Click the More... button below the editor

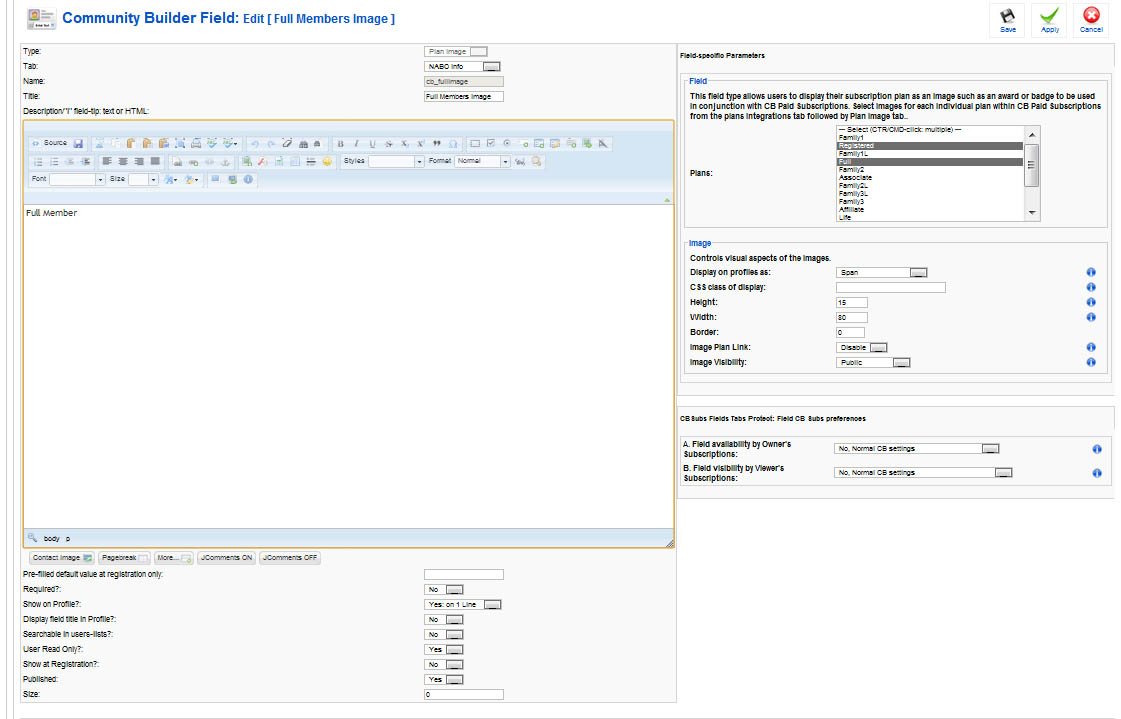pyautogui.click(x=174, y=558)
